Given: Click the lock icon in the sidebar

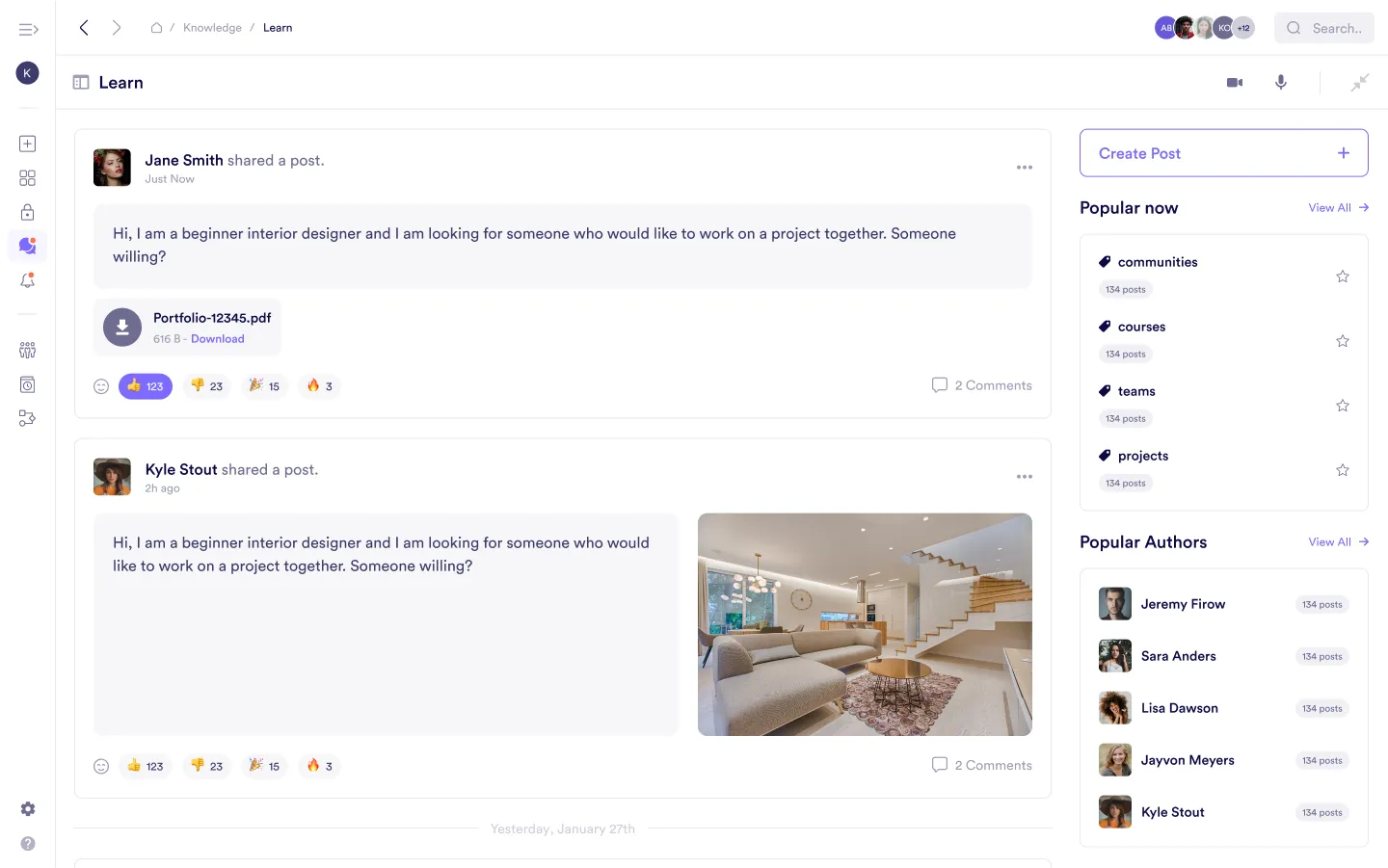Looking at the screenshot, I should 27,211.
